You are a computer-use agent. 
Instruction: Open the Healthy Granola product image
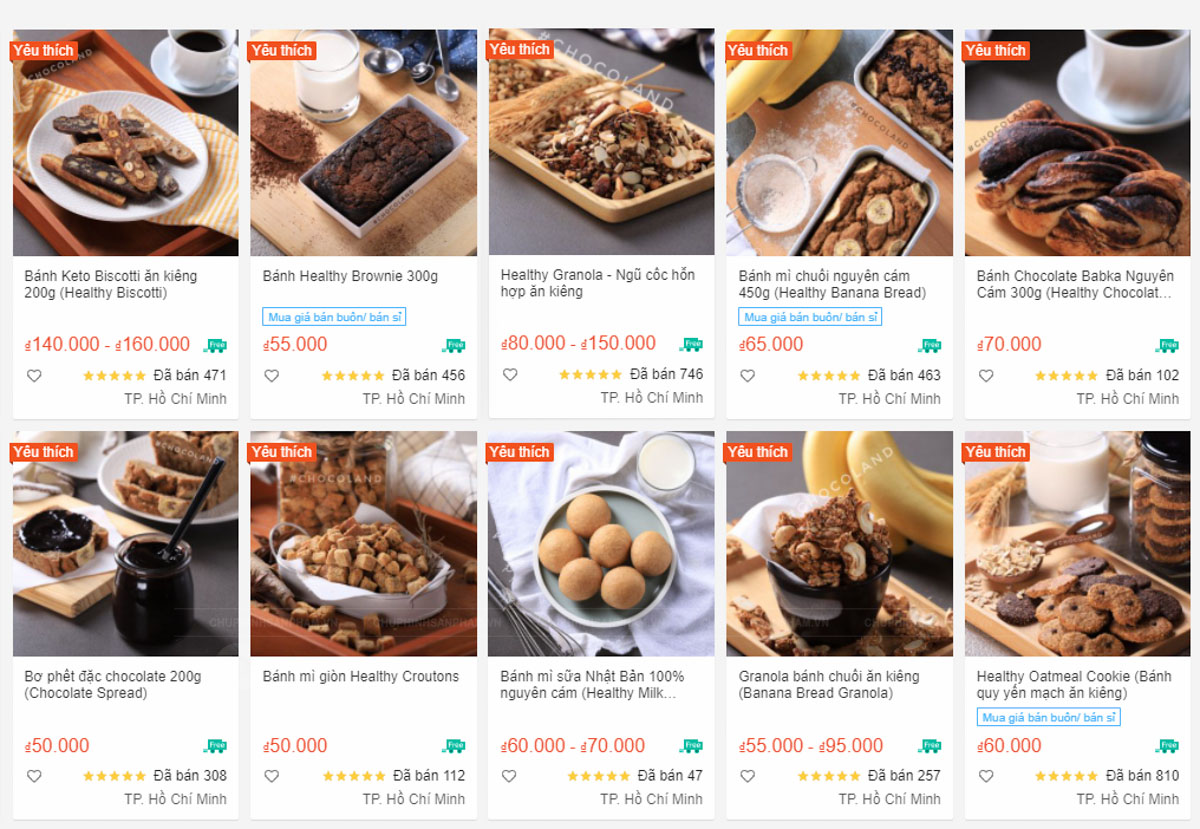pyautogui.click(x=602, y=142)
